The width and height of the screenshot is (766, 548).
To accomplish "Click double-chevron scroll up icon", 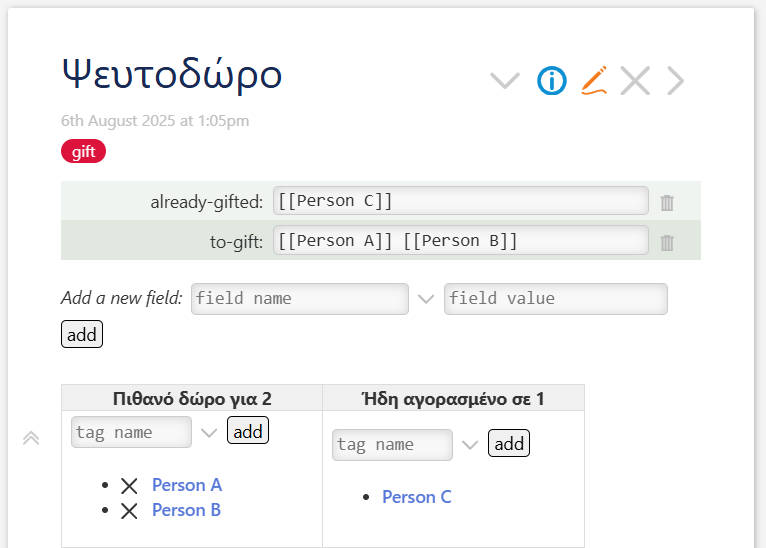I will [x=31, y=438].
